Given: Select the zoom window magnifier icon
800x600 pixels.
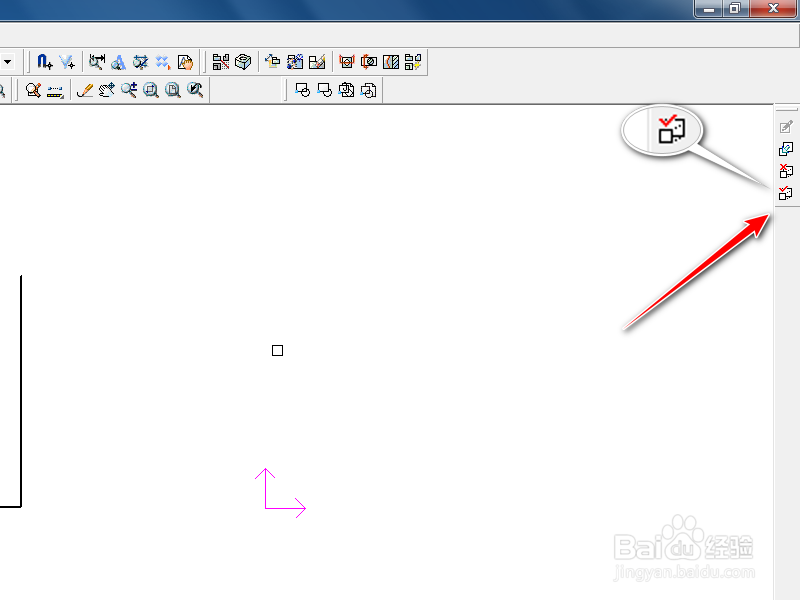Looking at the screenshot, I should click(x=151, y=90).
